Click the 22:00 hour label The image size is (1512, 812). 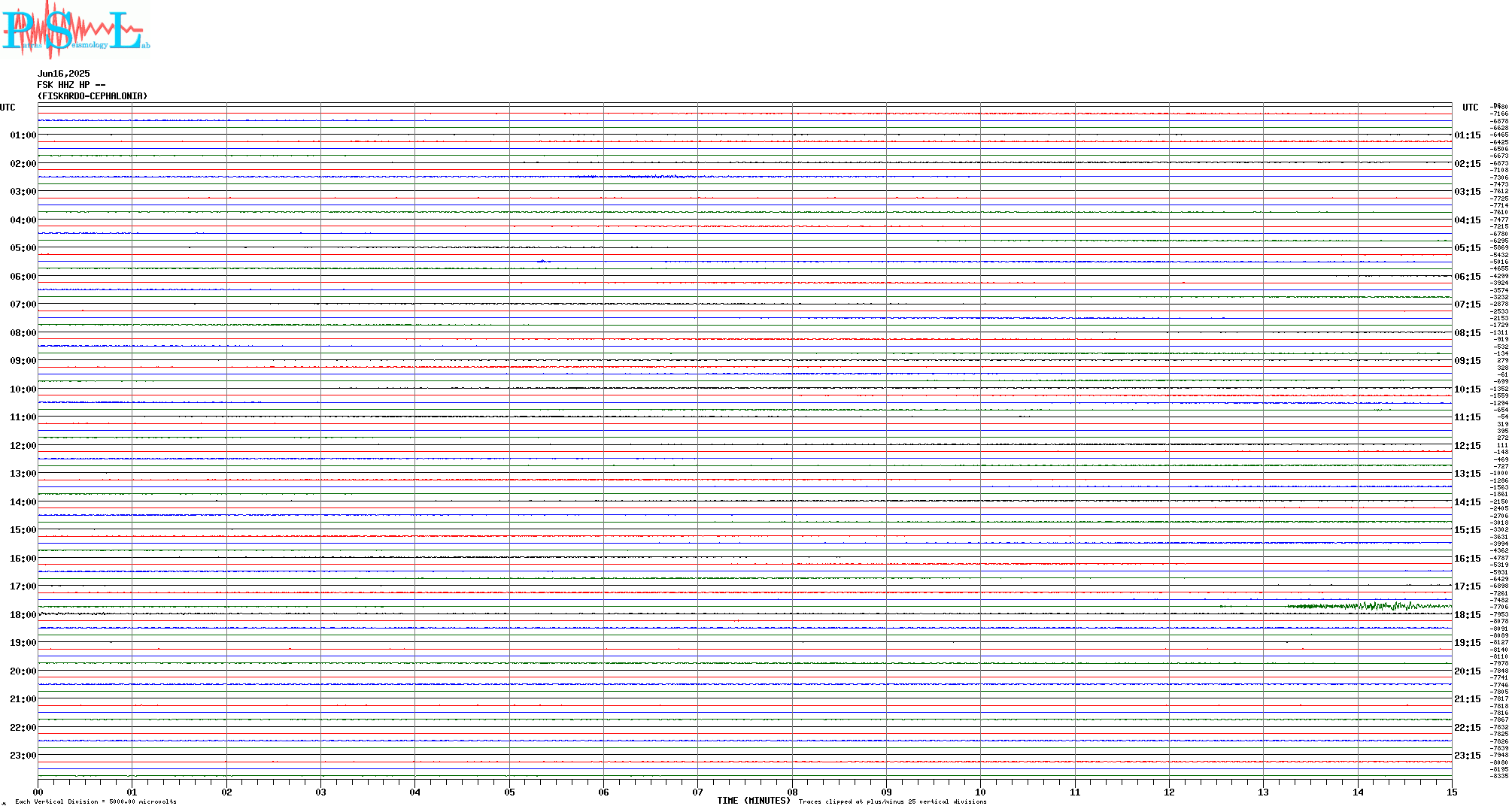click(23, 728)
